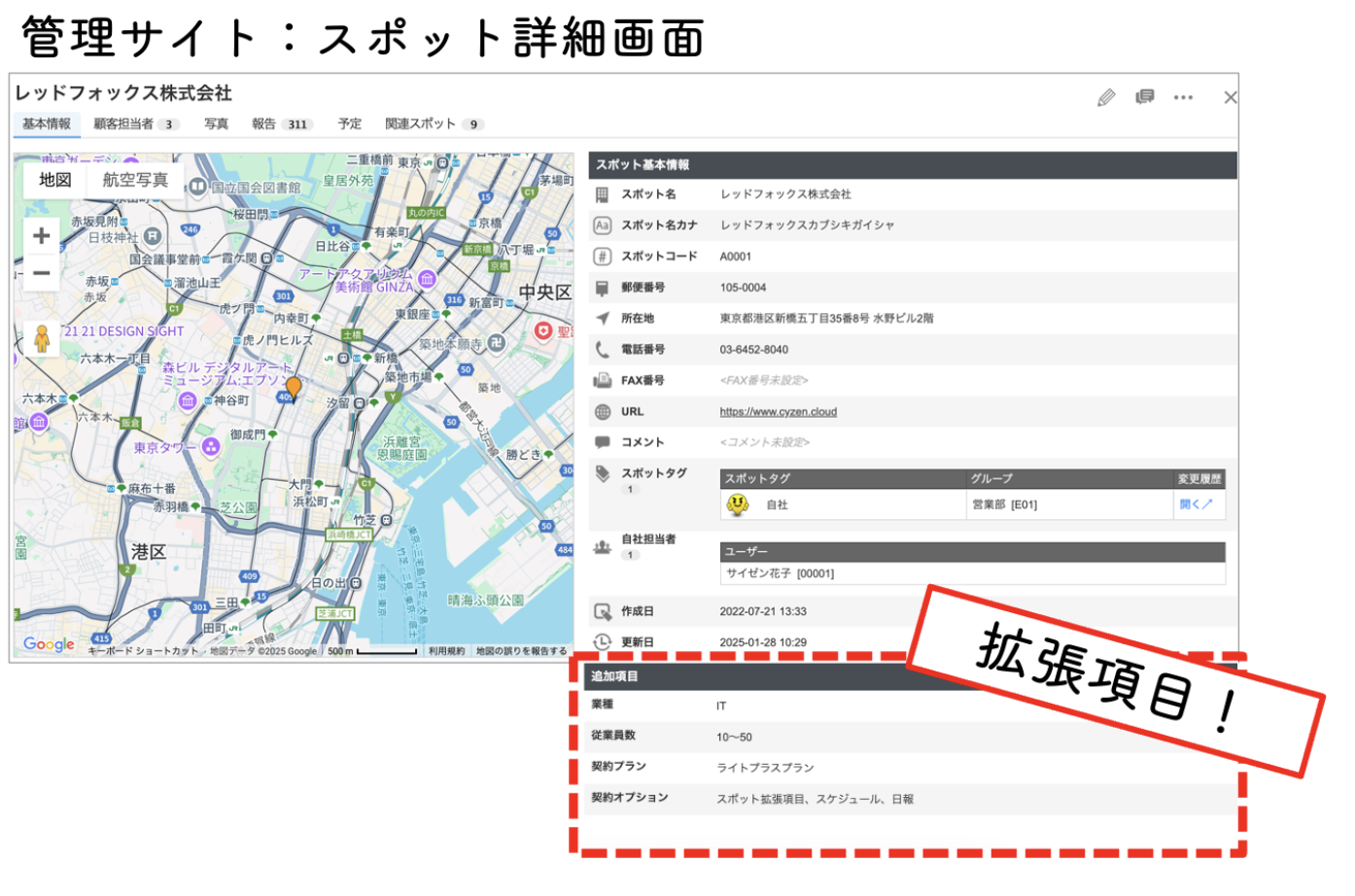Viewport: 1355px width, 896px height.
Task: Select the 従業員数 value 10〜50
Action: [x=734, y=737]
